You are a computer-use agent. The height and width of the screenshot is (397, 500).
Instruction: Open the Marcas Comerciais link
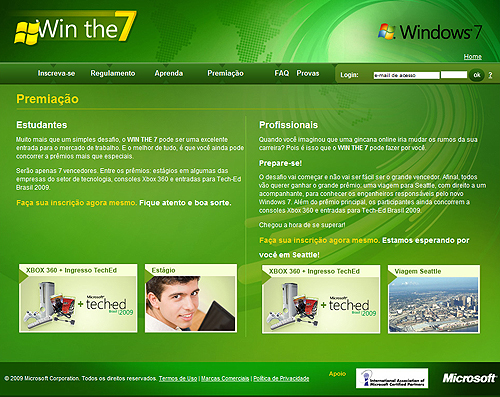click(225, 379)
